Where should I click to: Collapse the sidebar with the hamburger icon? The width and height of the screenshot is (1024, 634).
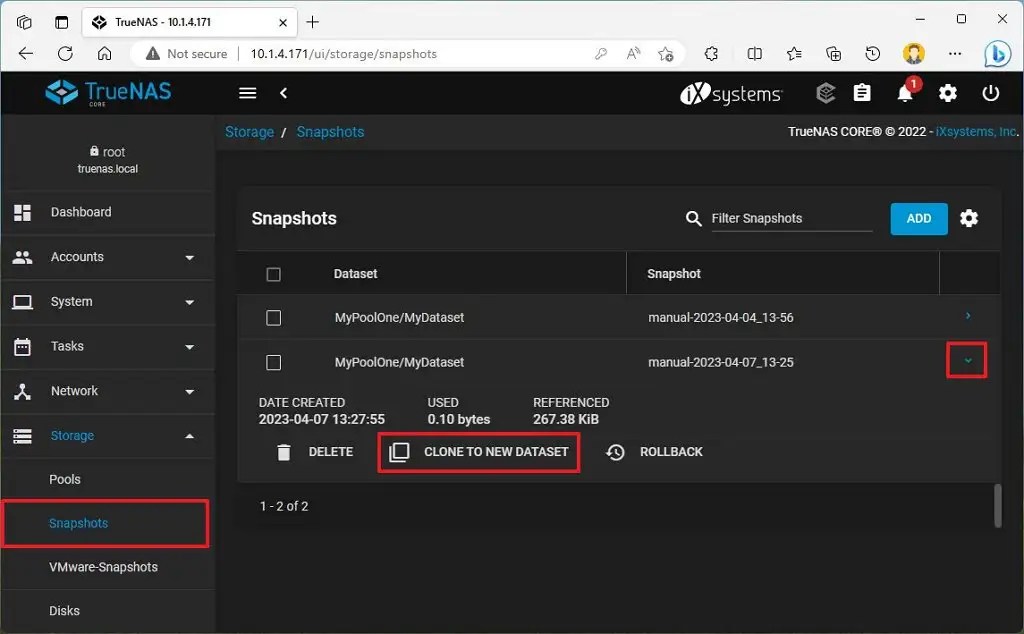tap(247, 93)
